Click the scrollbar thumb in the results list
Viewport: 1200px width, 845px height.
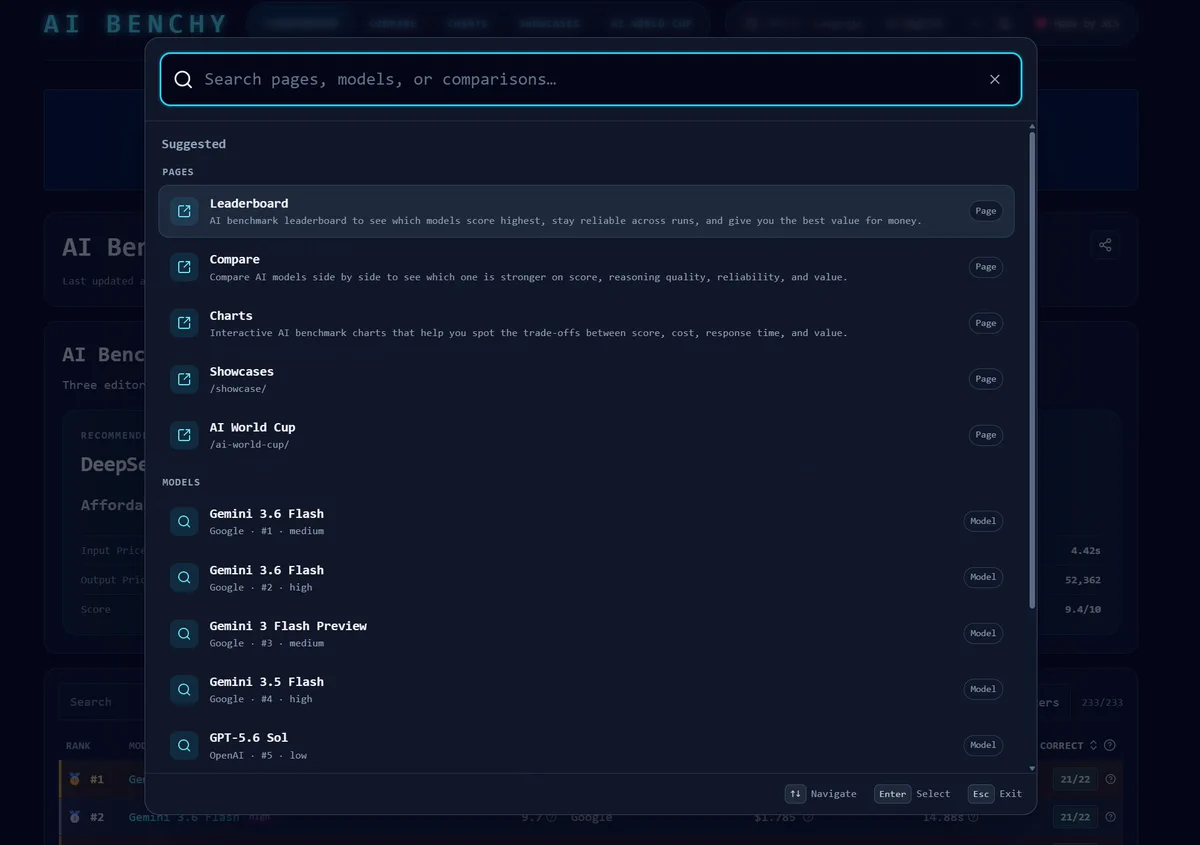pyautogui.click(x=1032, y=370)
